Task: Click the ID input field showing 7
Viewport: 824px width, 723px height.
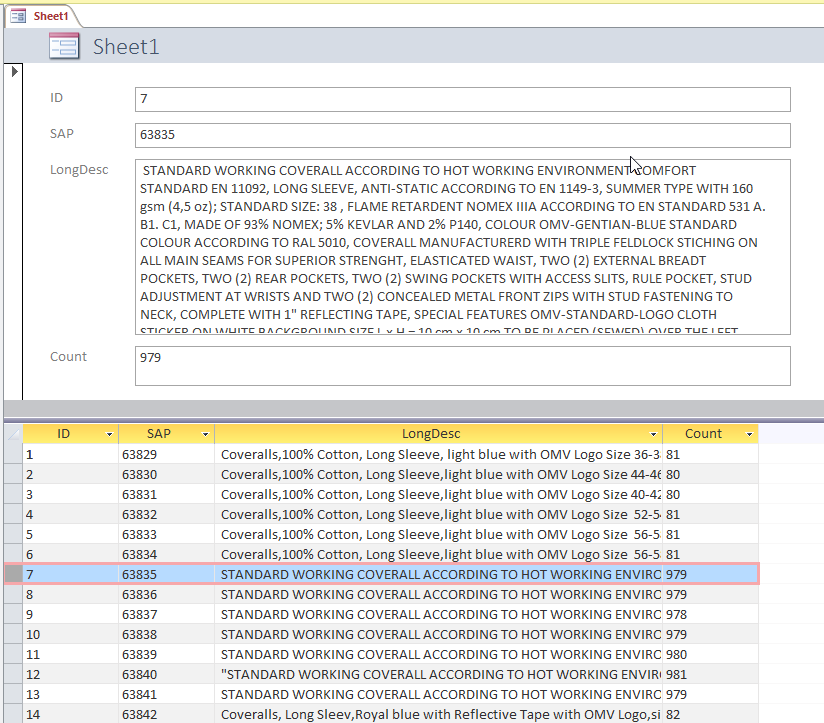Action: (x=462, y=99)
